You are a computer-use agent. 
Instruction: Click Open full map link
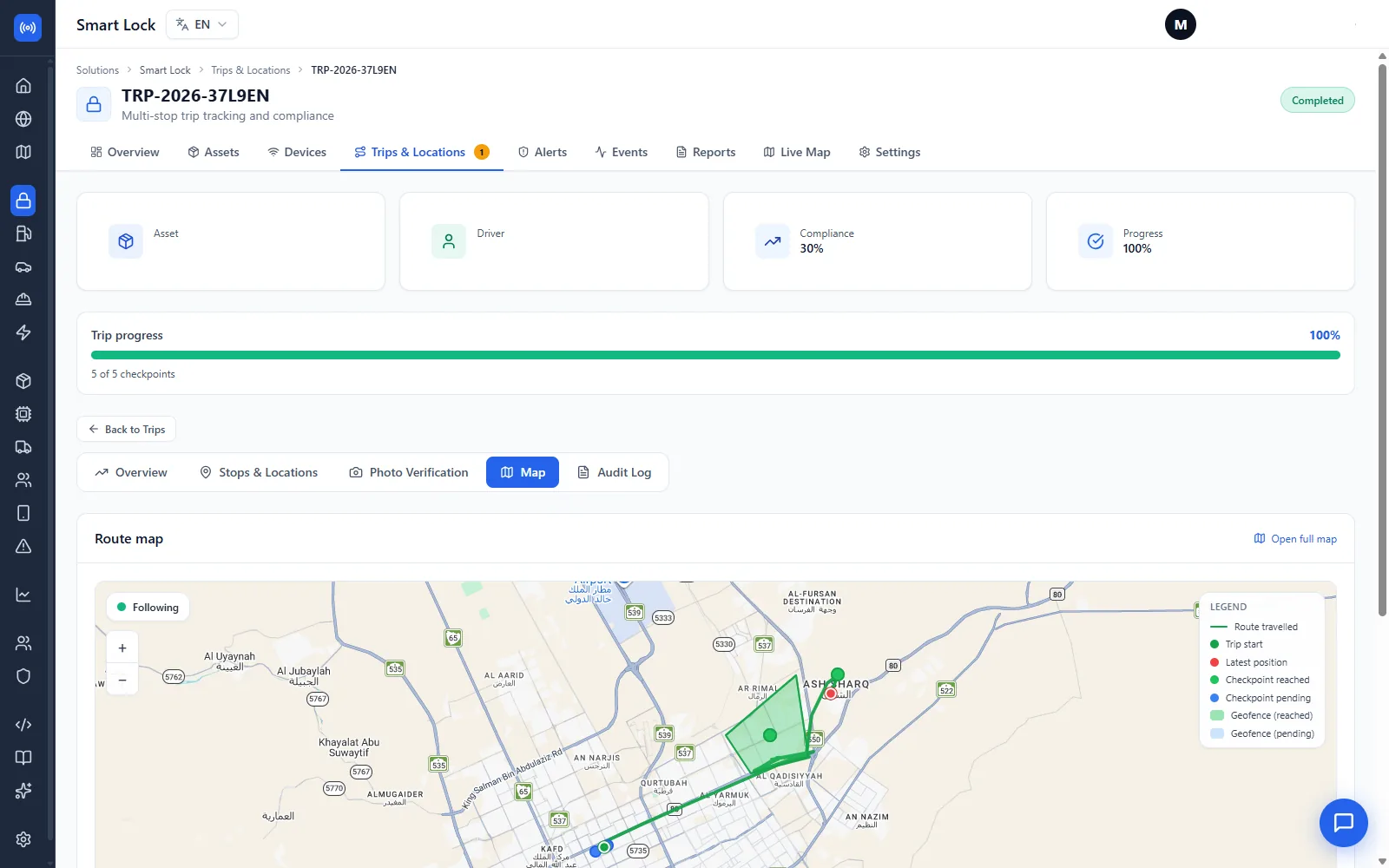(1295, 539)
